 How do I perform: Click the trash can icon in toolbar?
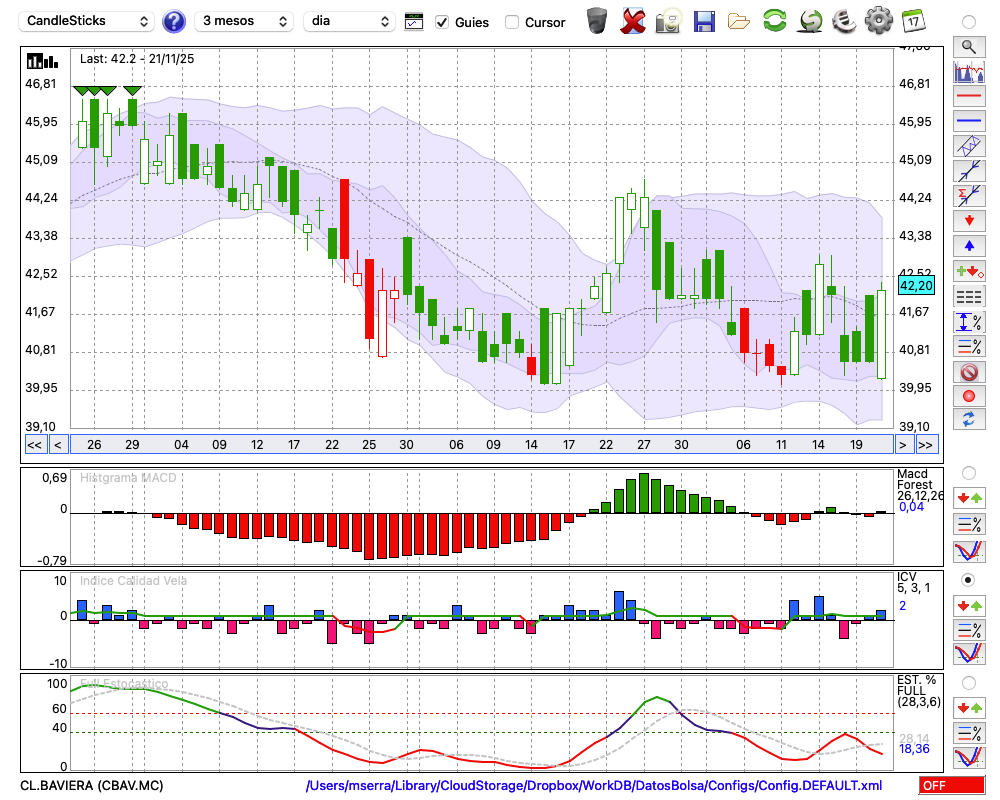(597, 21)
